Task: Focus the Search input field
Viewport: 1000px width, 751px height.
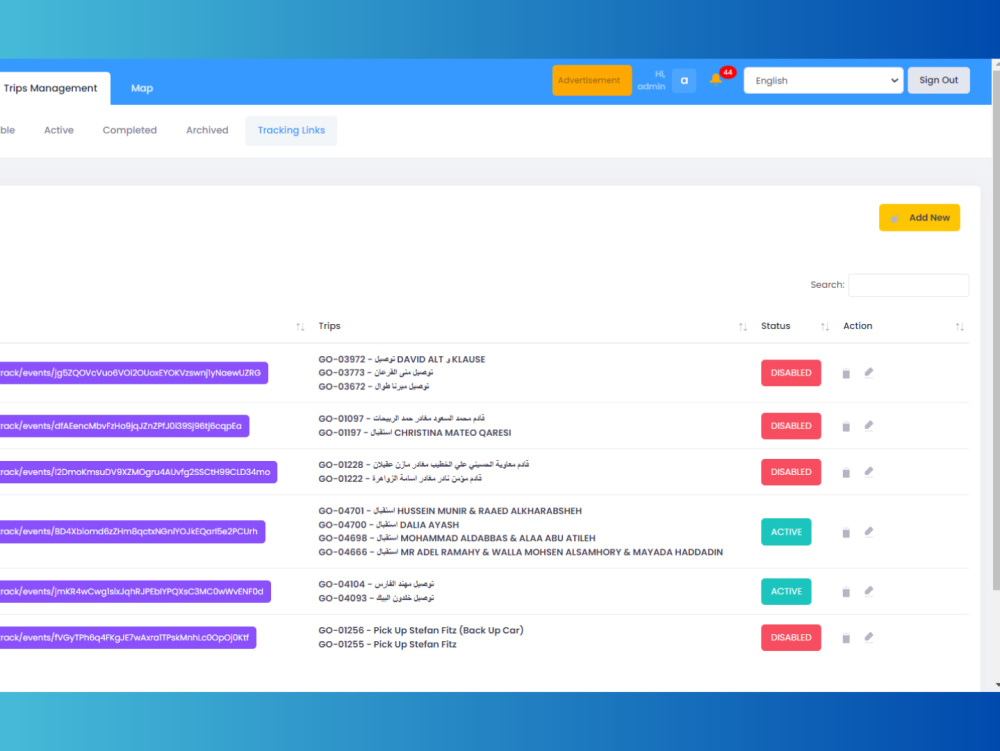Action: [908, 285]
